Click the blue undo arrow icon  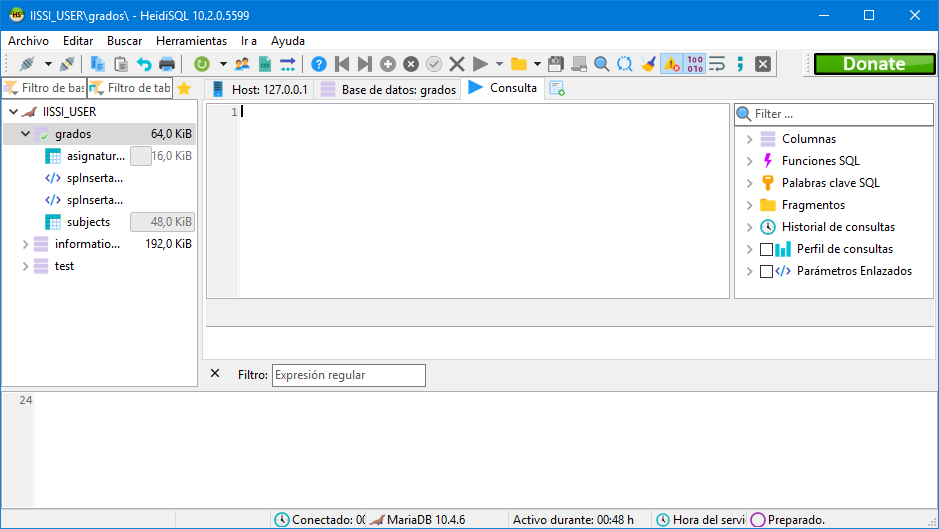(x=144, y=64)
